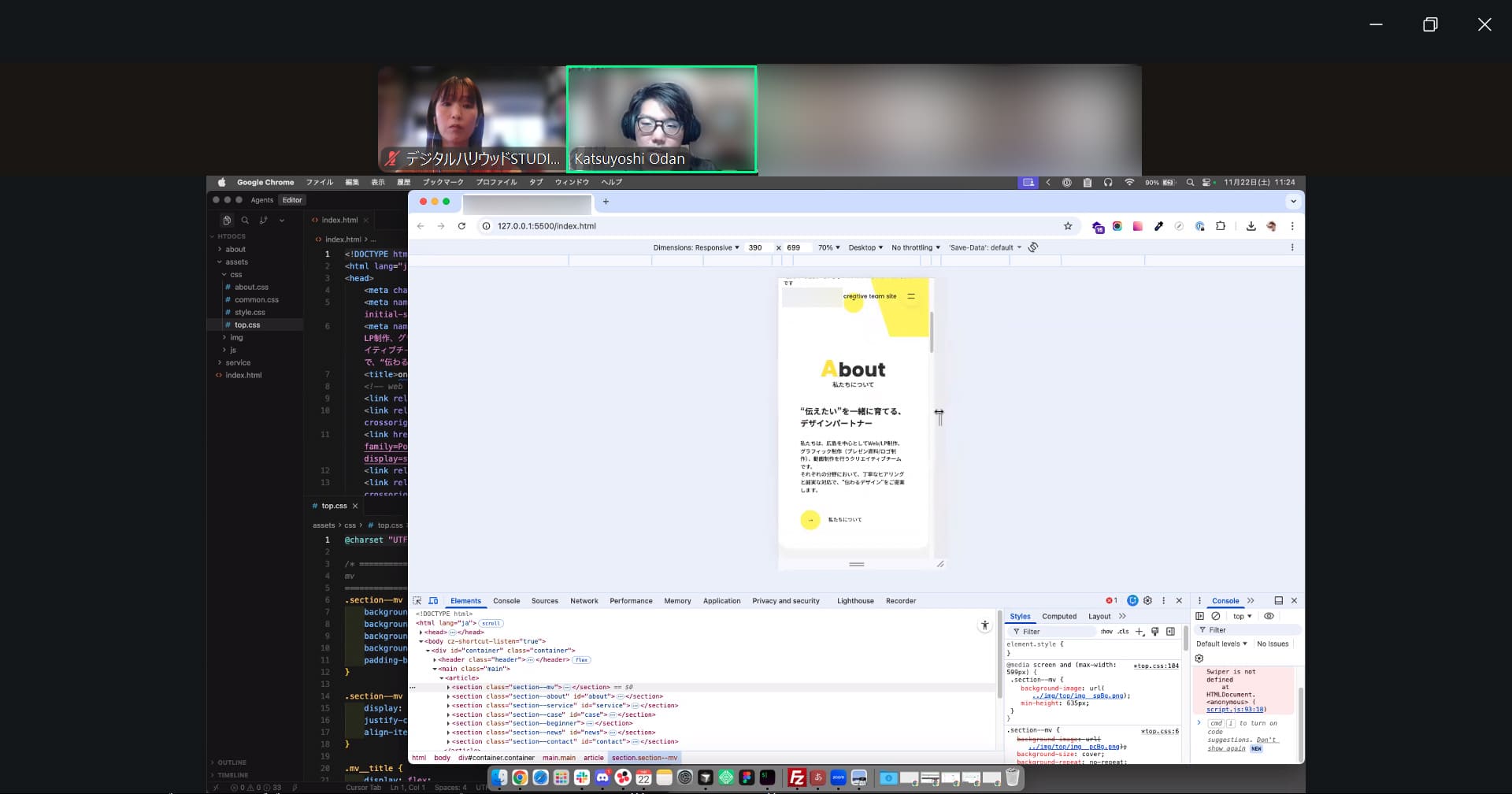Toggle the device toolbar icon in DevTools
The height and width of the screenshot is (794, 1512).
pyautogui.click(x=433, y=601)
